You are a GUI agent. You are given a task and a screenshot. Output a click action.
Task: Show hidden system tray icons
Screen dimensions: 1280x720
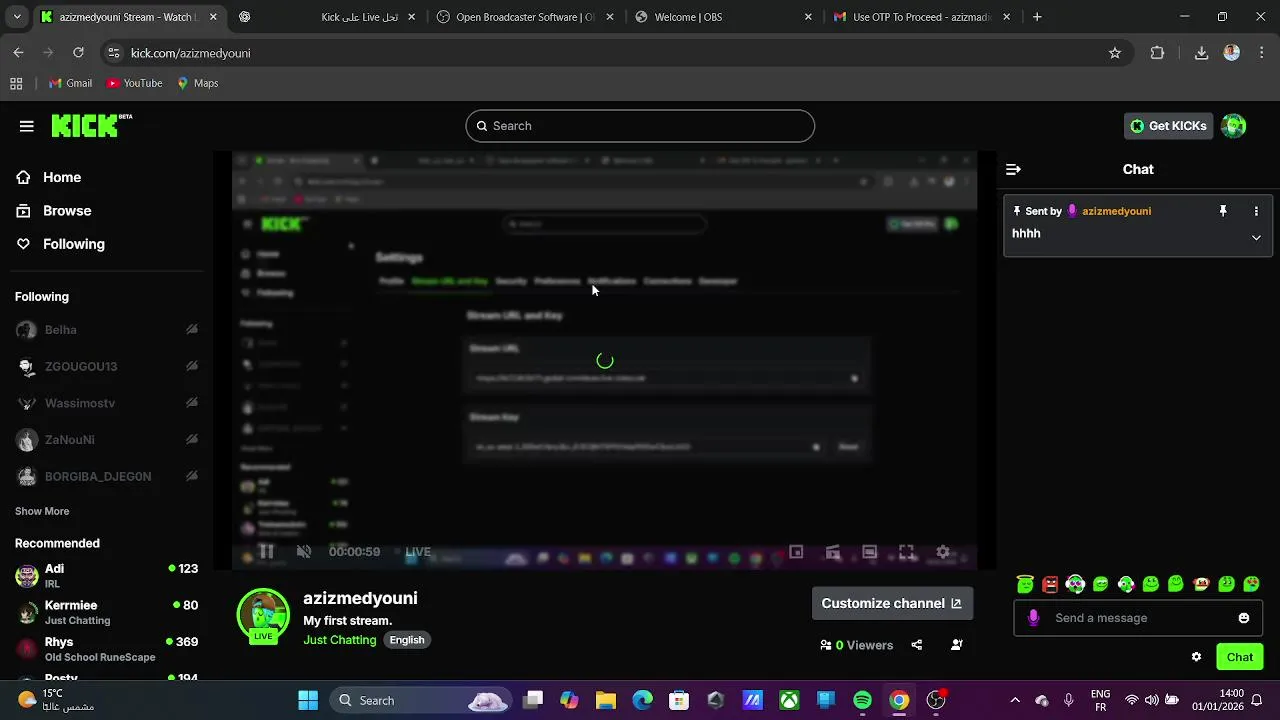point(1015,700)
